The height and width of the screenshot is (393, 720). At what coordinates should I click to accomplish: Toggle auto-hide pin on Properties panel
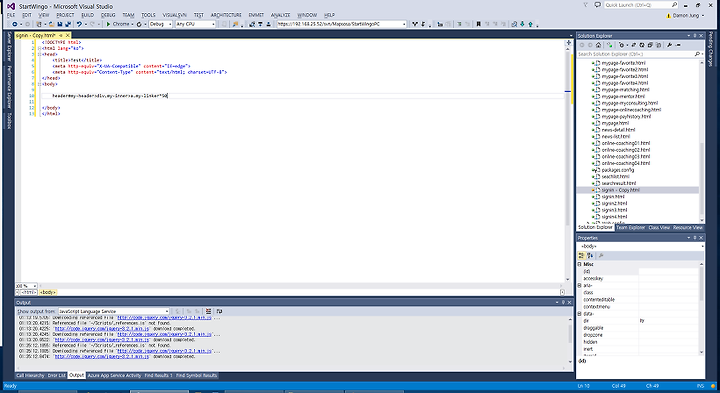coord(695,238)
